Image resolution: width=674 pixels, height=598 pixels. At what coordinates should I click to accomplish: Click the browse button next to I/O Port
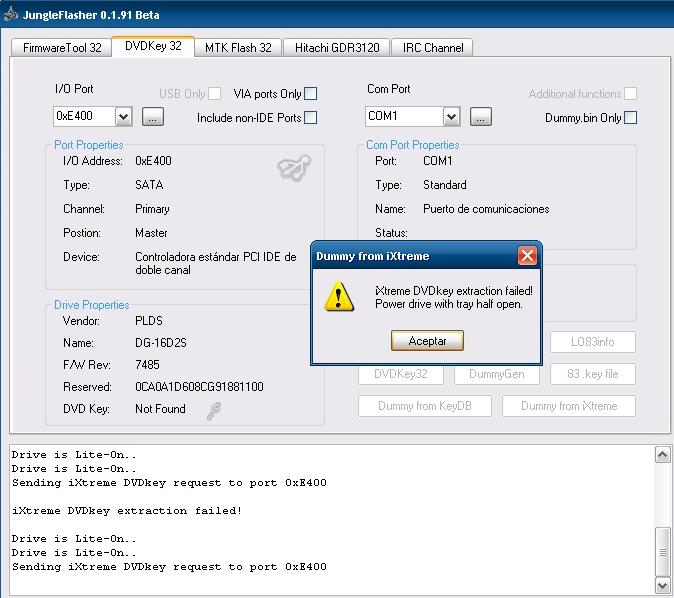(152, 117)
